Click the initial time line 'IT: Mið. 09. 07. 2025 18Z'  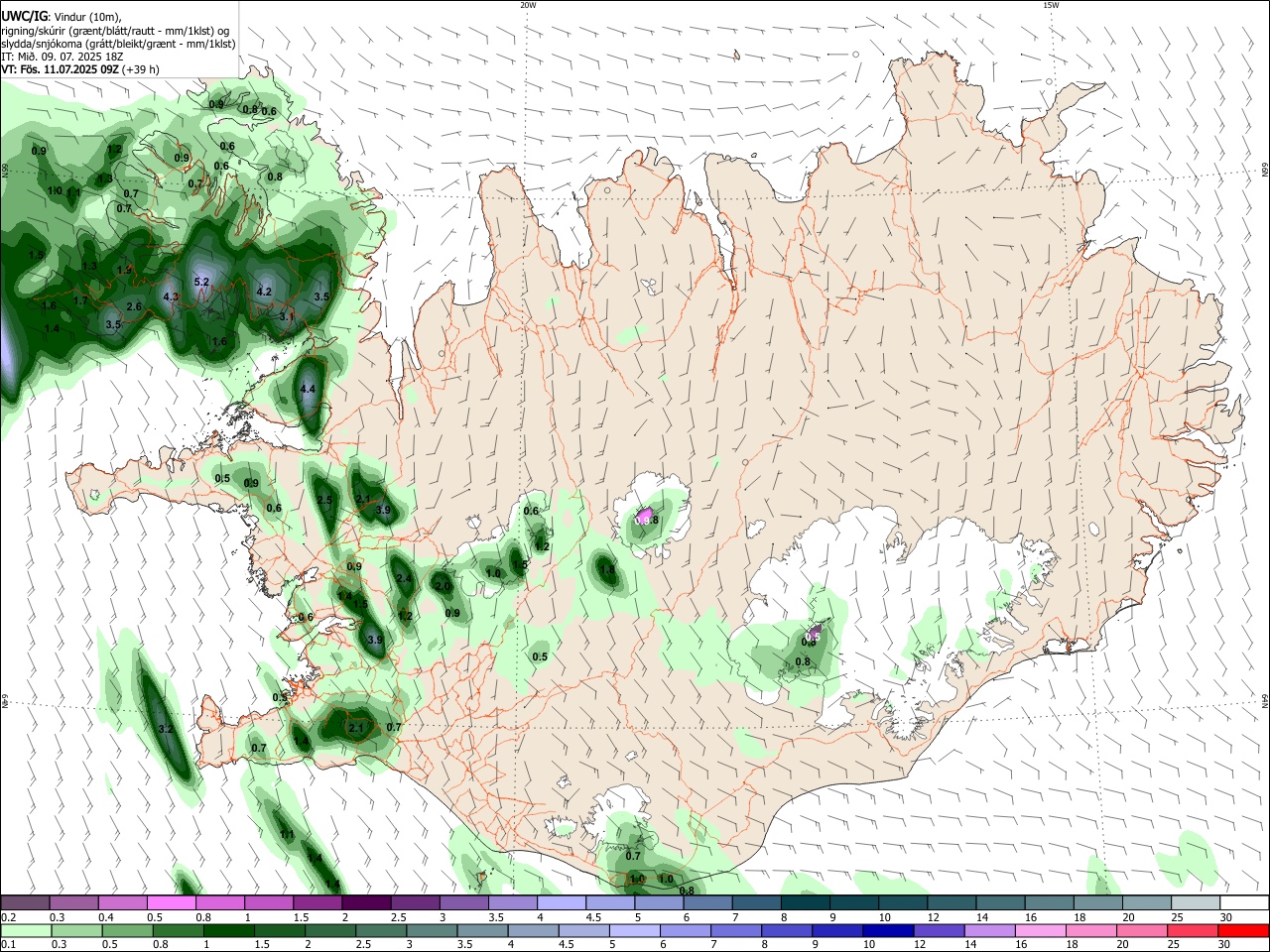coord(62,57)
